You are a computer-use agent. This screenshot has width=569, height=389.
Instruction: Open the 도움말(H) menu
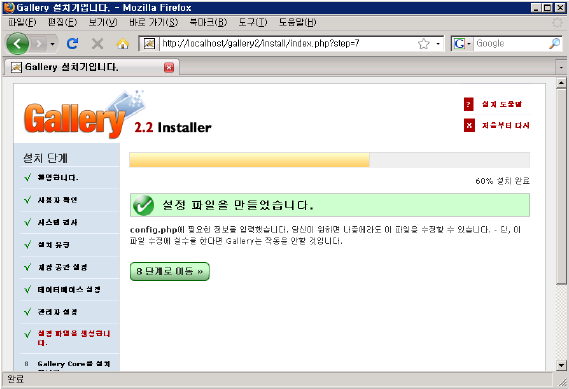click(x=298, y=22)
